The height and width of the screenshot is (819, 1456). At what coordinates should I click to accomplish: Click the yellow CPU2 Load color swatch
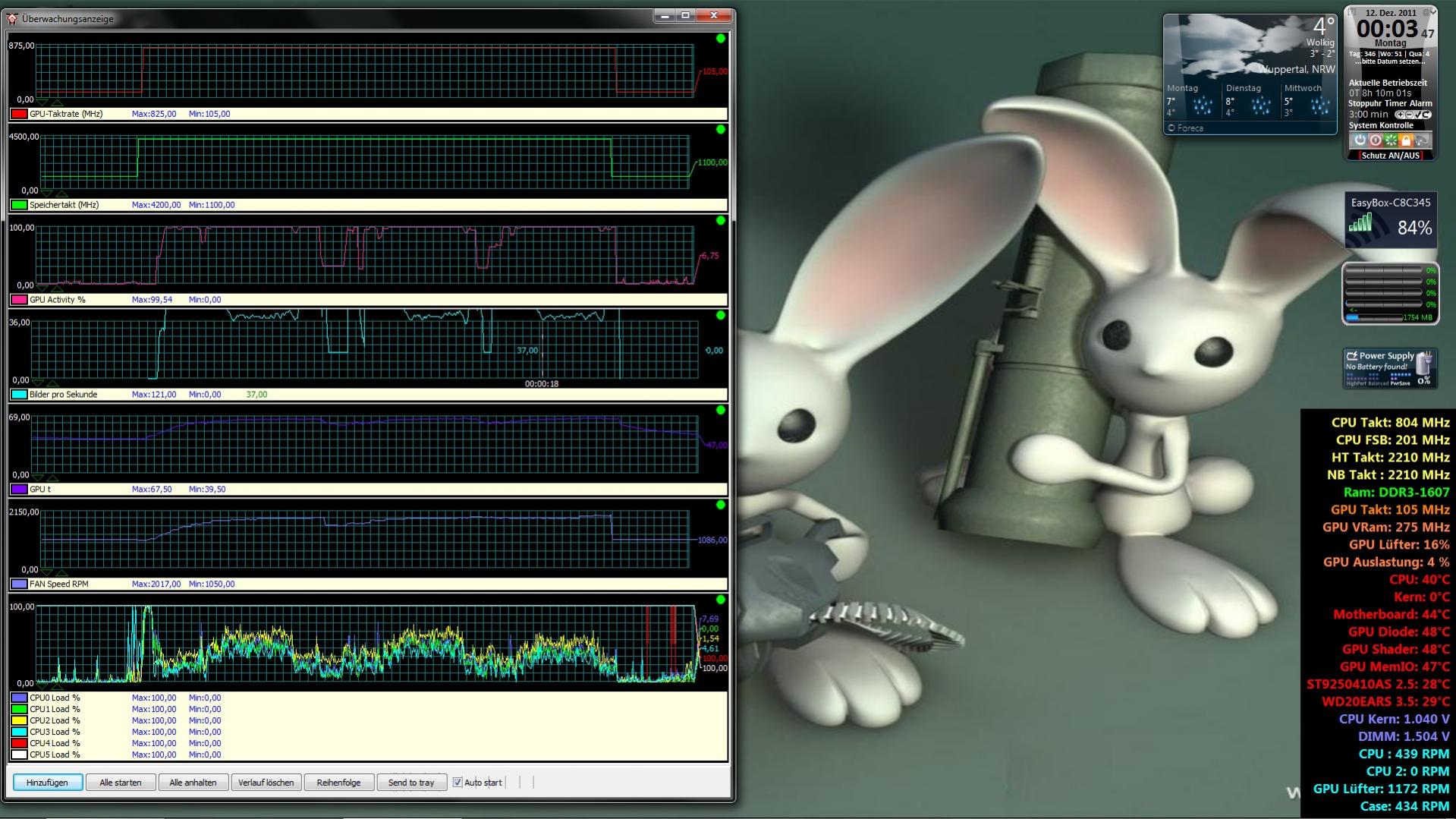(19, 720)
